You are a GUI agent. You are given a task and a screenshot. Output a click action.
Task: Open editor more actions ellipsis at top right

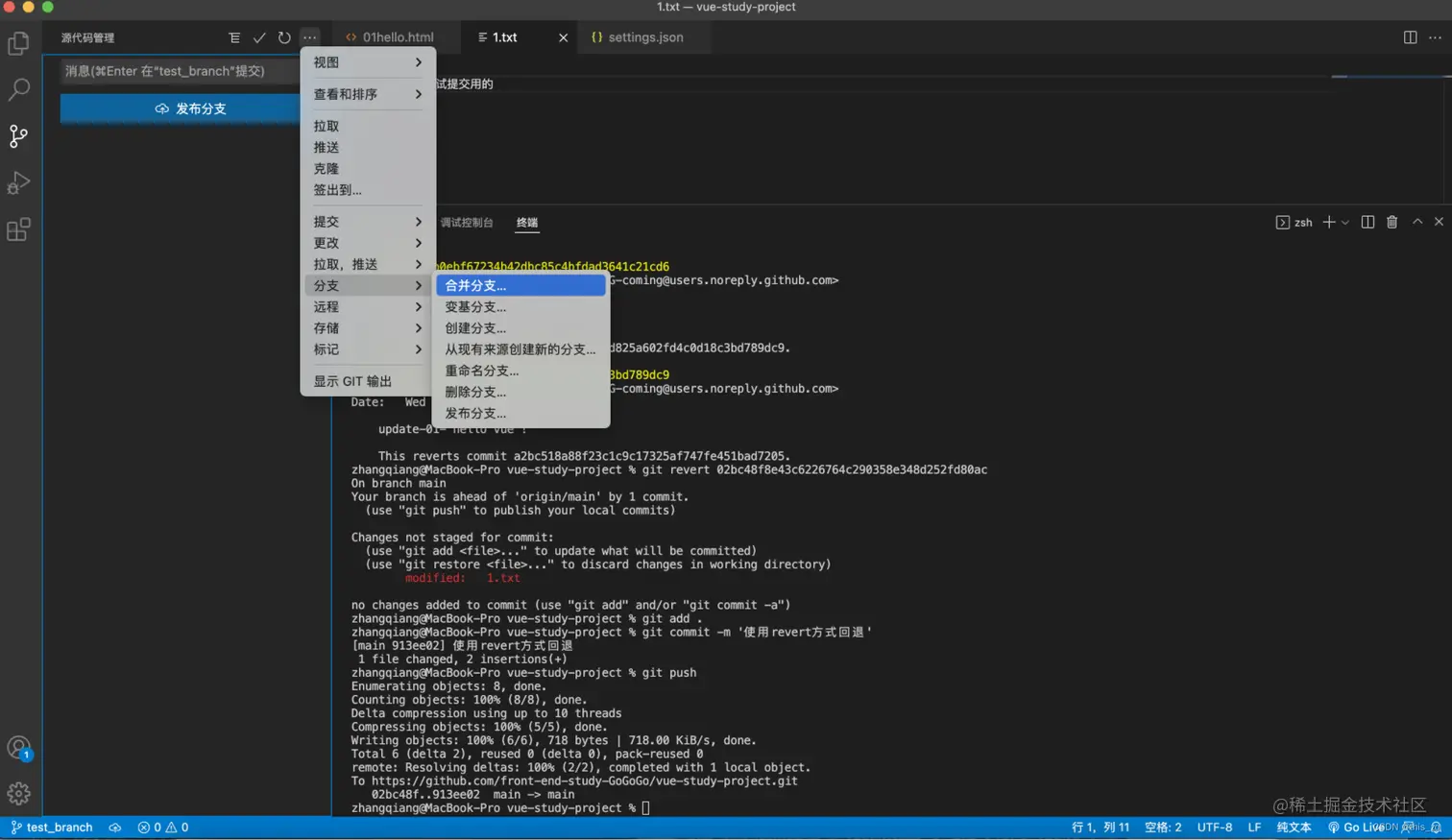click(1435, 37)
